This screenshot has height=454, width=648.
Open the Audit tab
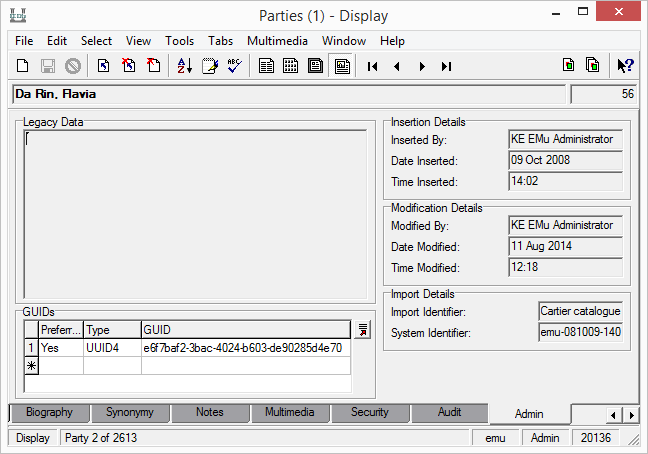click(x=450, y=412)
